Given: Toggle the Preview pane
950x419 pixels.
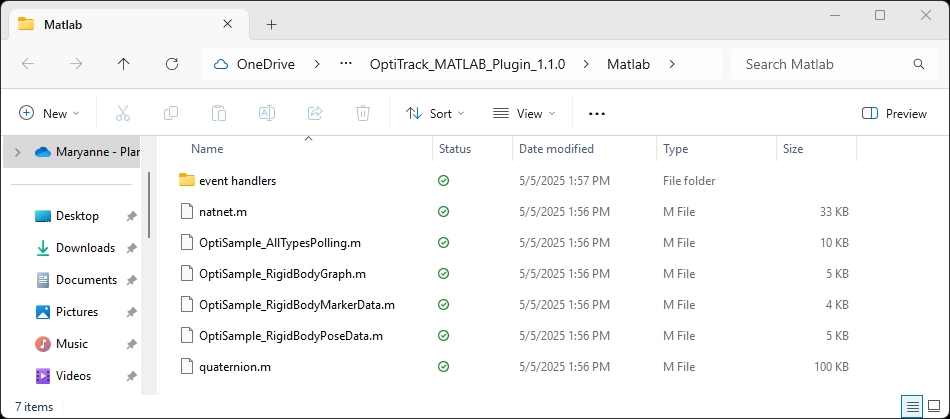Looking at the screenshot, I should pos(894,114).
